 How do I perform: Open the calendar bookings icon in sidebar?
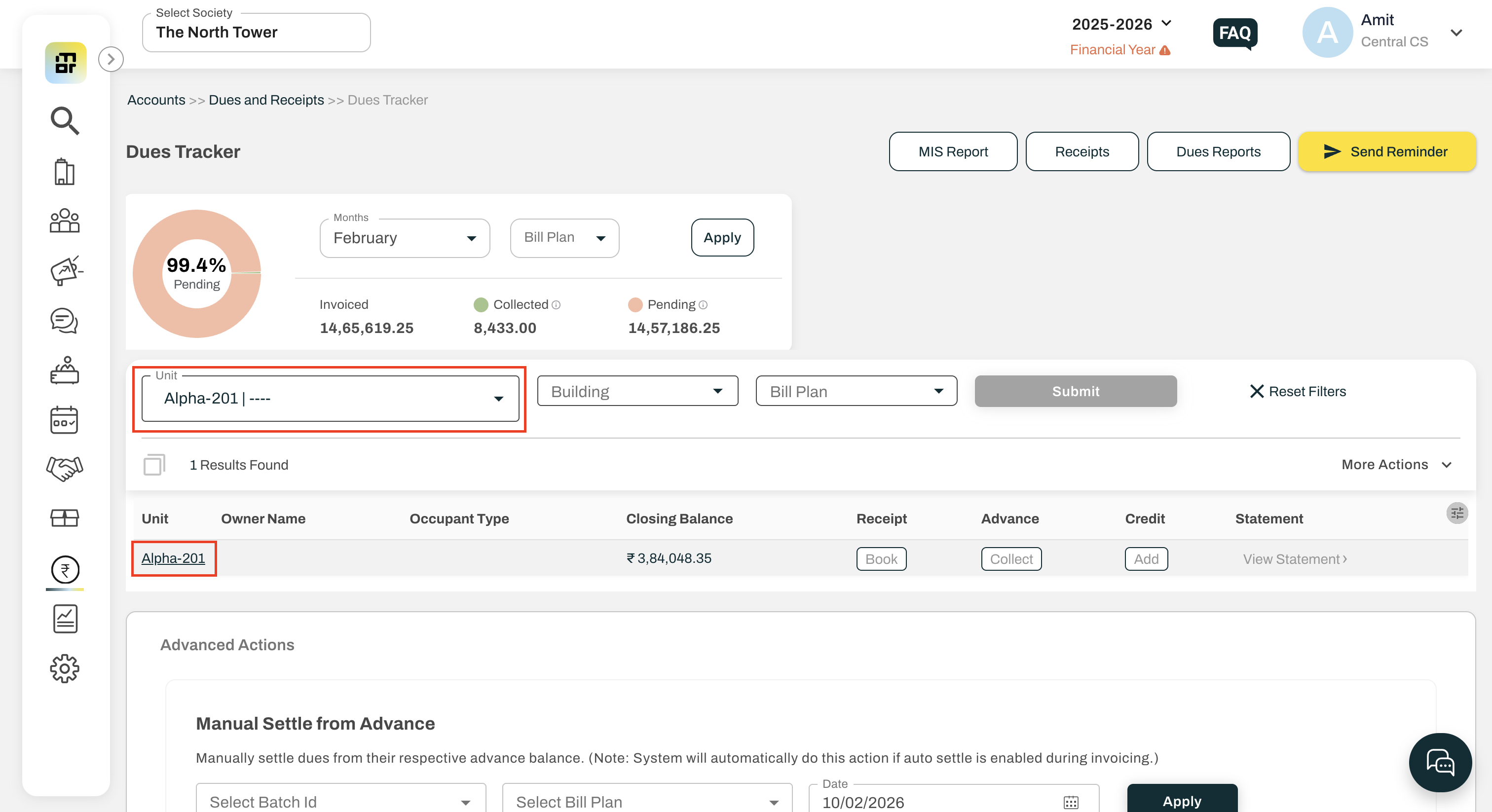[64, 420]
